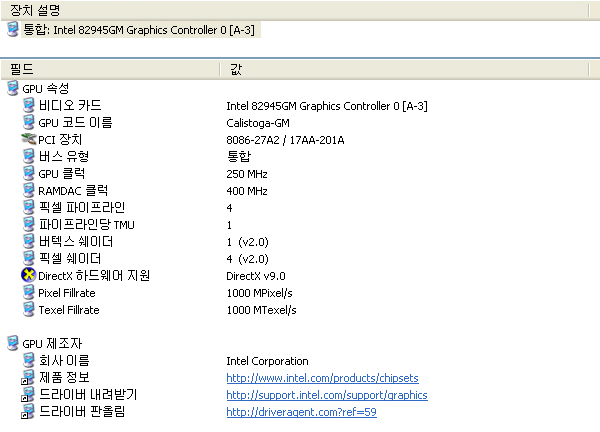
Task: Click the Calistoga-GM value
Action: [258, 123]
